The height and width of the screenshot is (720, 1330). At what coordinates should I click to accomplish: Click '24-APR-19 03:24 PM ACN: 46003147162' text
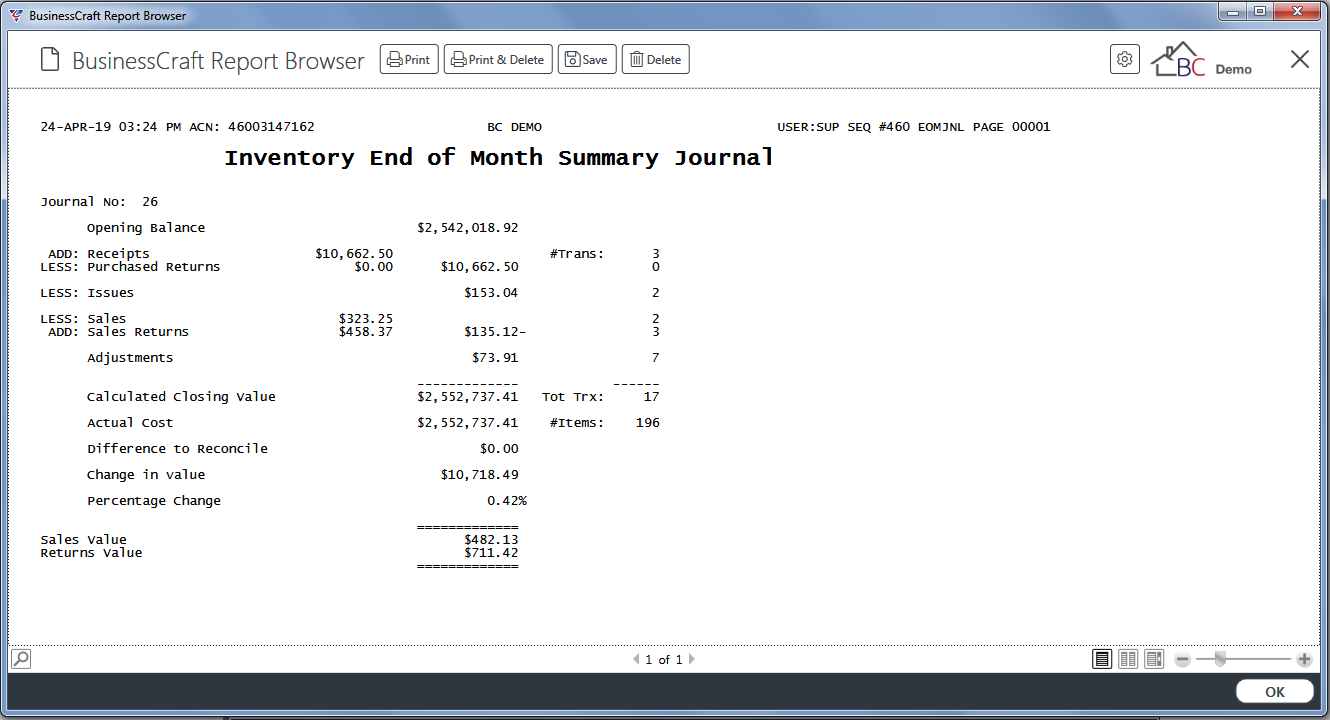[x=177, y=127]
